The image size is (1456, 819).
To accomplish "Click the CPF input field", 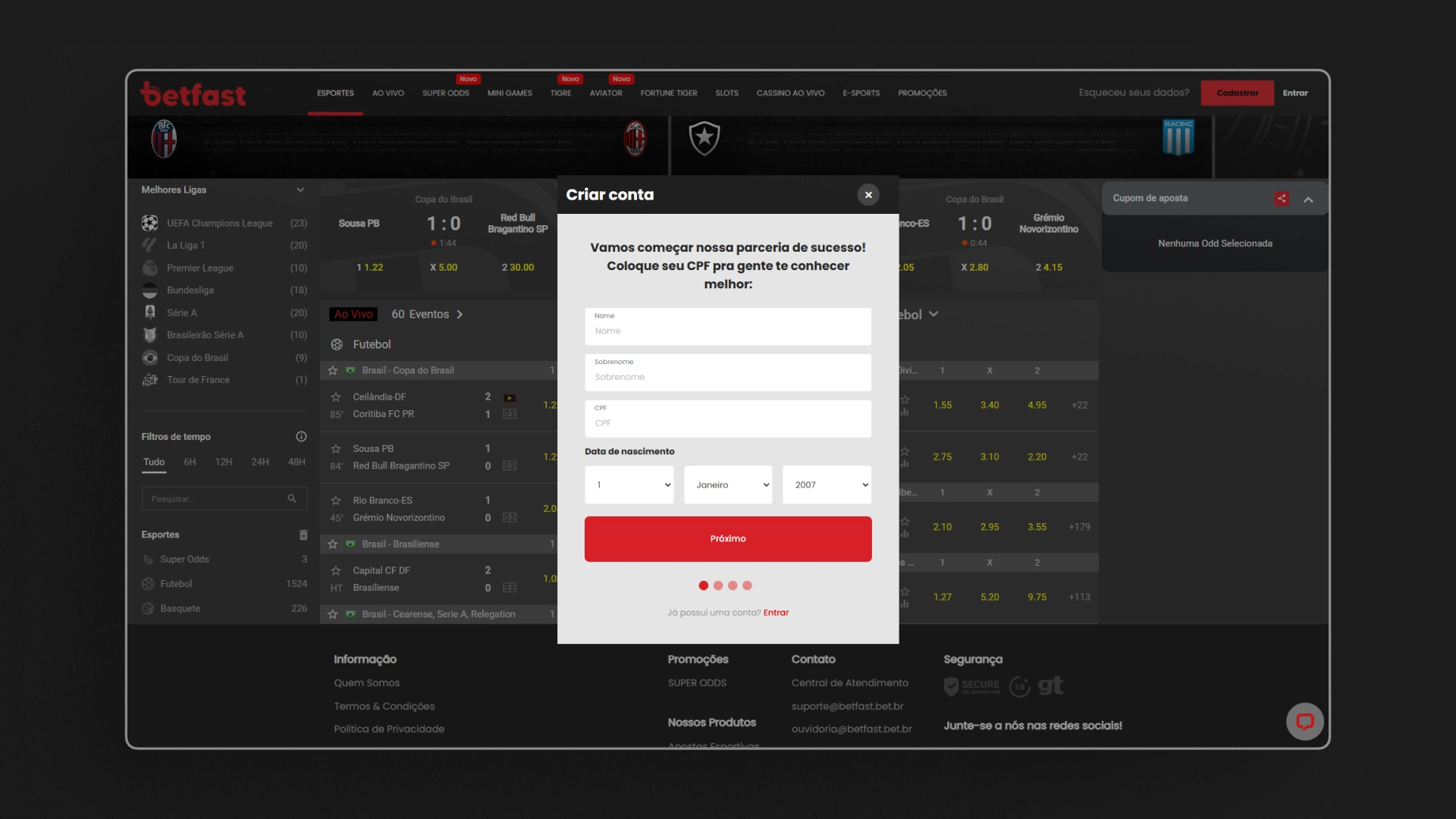I will click(x=728, y=419).
